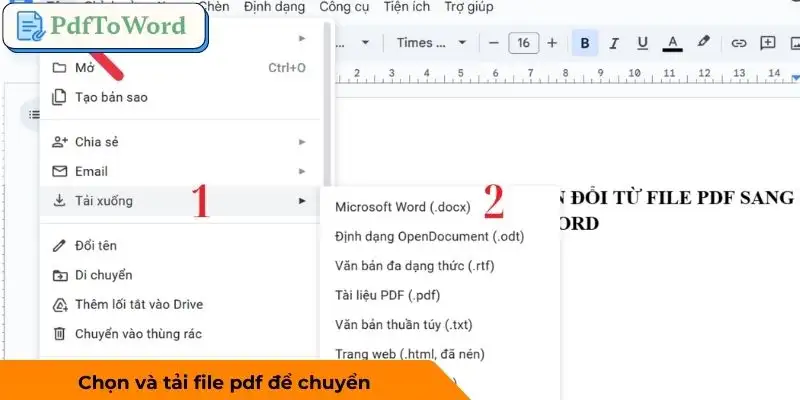Select Đổi tên menu entry
The width and height of the screenshot is (800, 400).
[180, 246]
